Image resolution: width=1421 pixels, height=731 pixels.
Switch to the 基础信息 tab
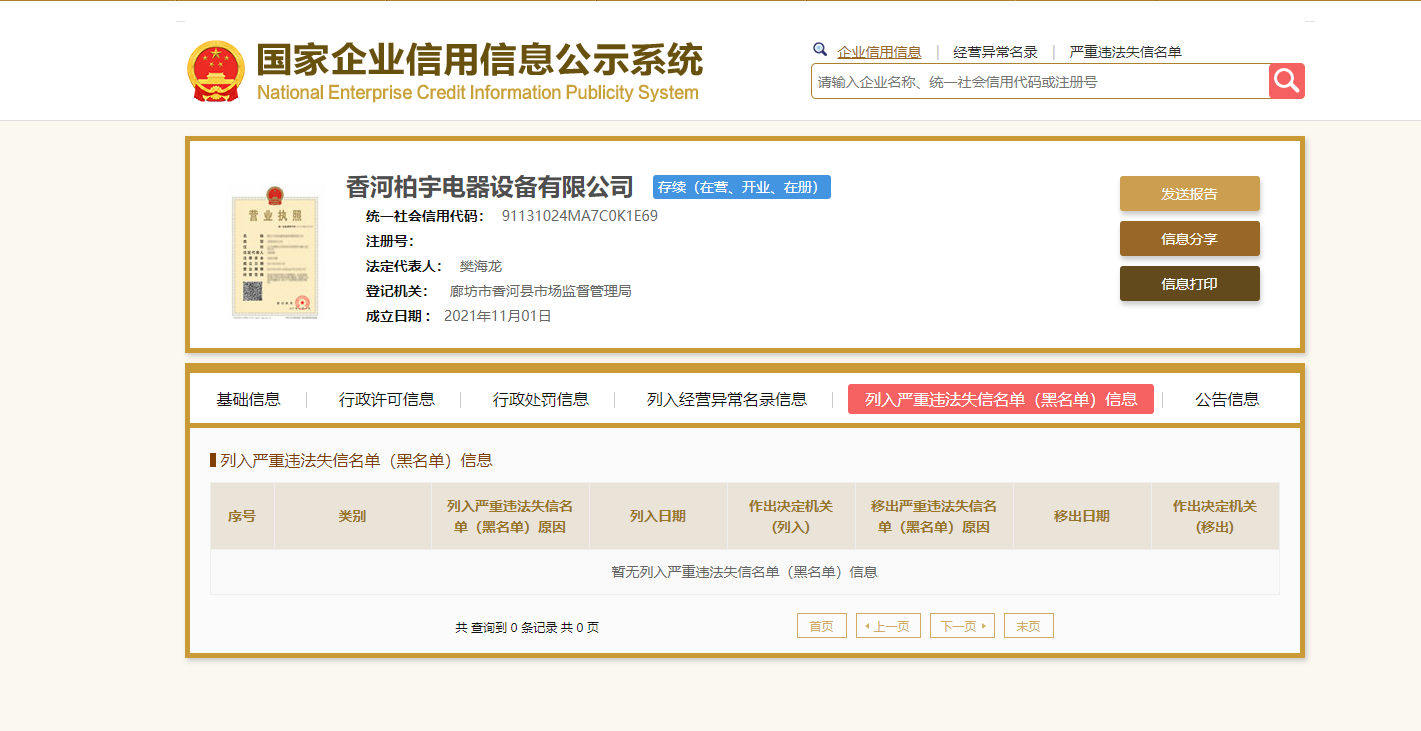click(248, 400)
